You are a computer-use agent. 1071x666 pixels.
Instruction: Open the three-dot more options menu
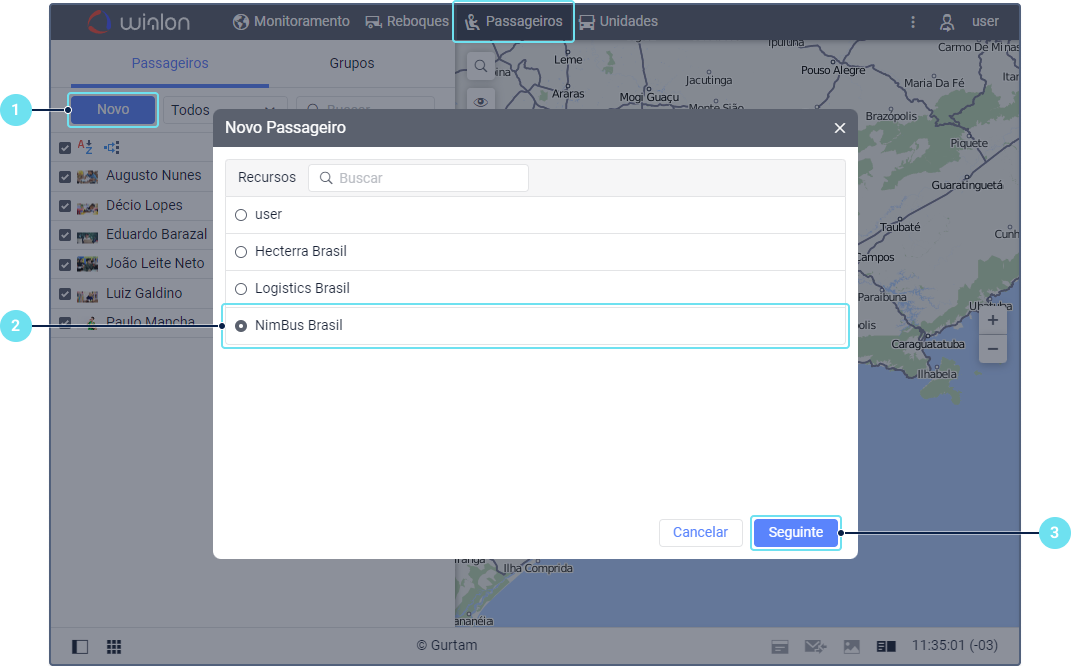coord(913,22)
